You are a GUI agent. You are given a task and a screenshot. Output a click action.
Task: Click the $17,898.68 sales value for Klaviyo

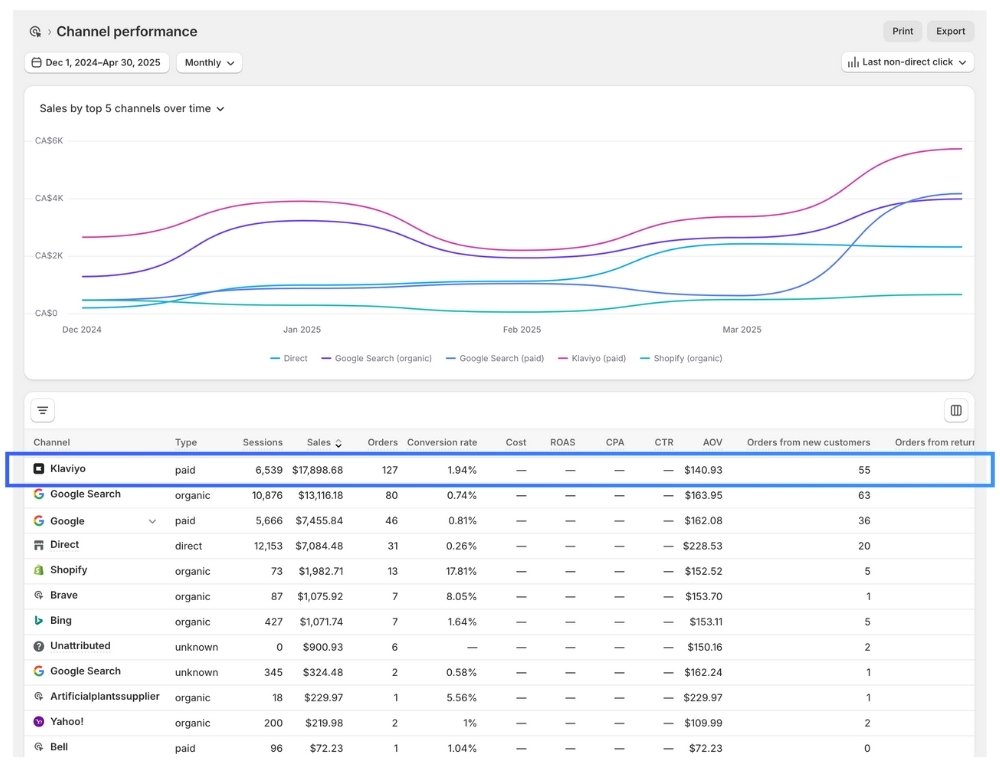click(318, 470)
